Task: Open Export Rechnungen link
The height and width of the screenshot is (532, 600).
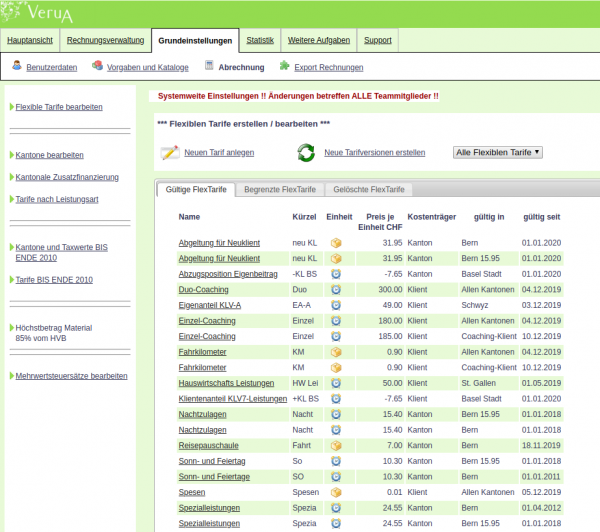Action: [329, 67]
